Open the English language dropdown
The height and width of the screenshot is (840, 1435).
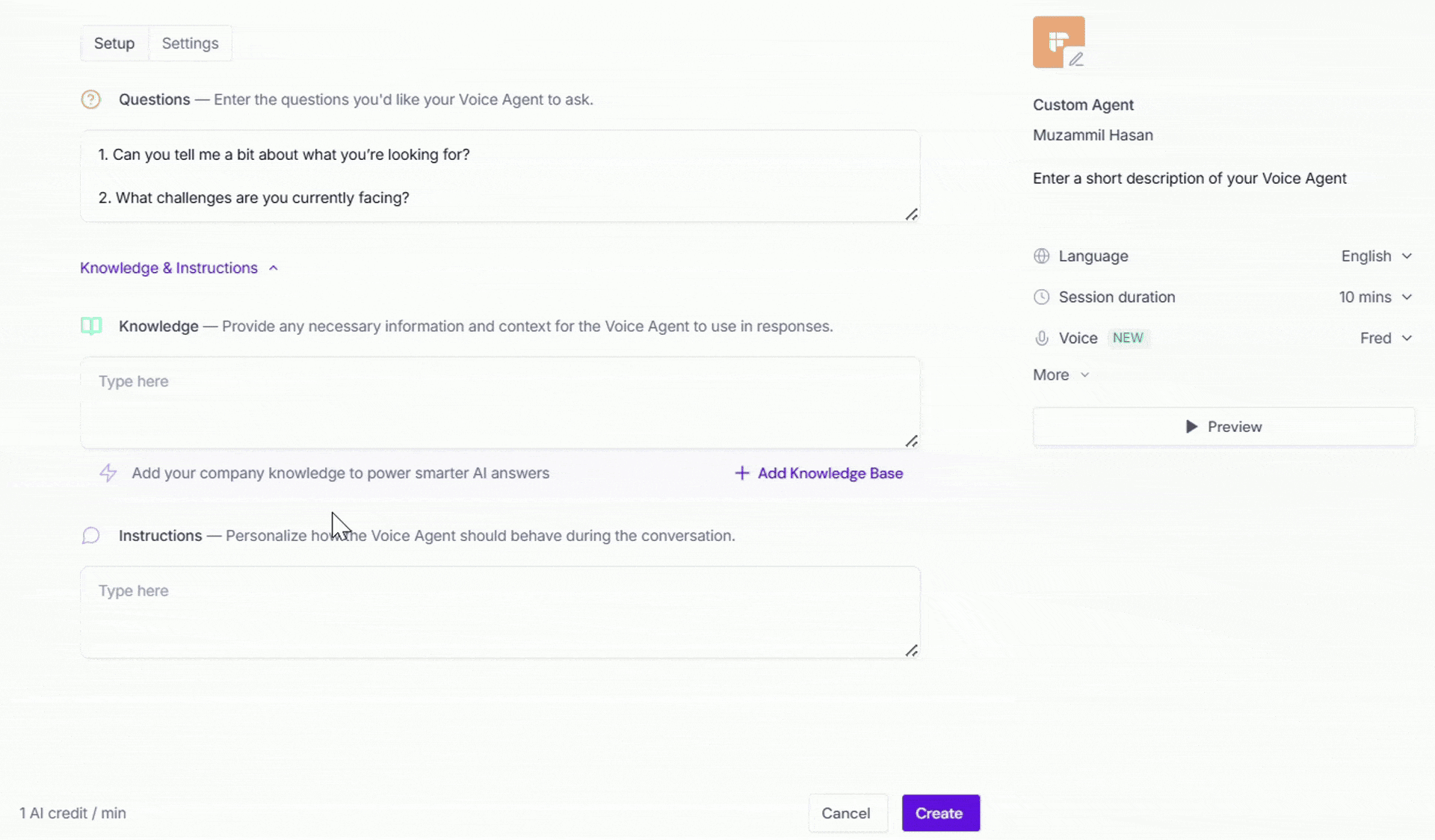tap(1376, 256)
